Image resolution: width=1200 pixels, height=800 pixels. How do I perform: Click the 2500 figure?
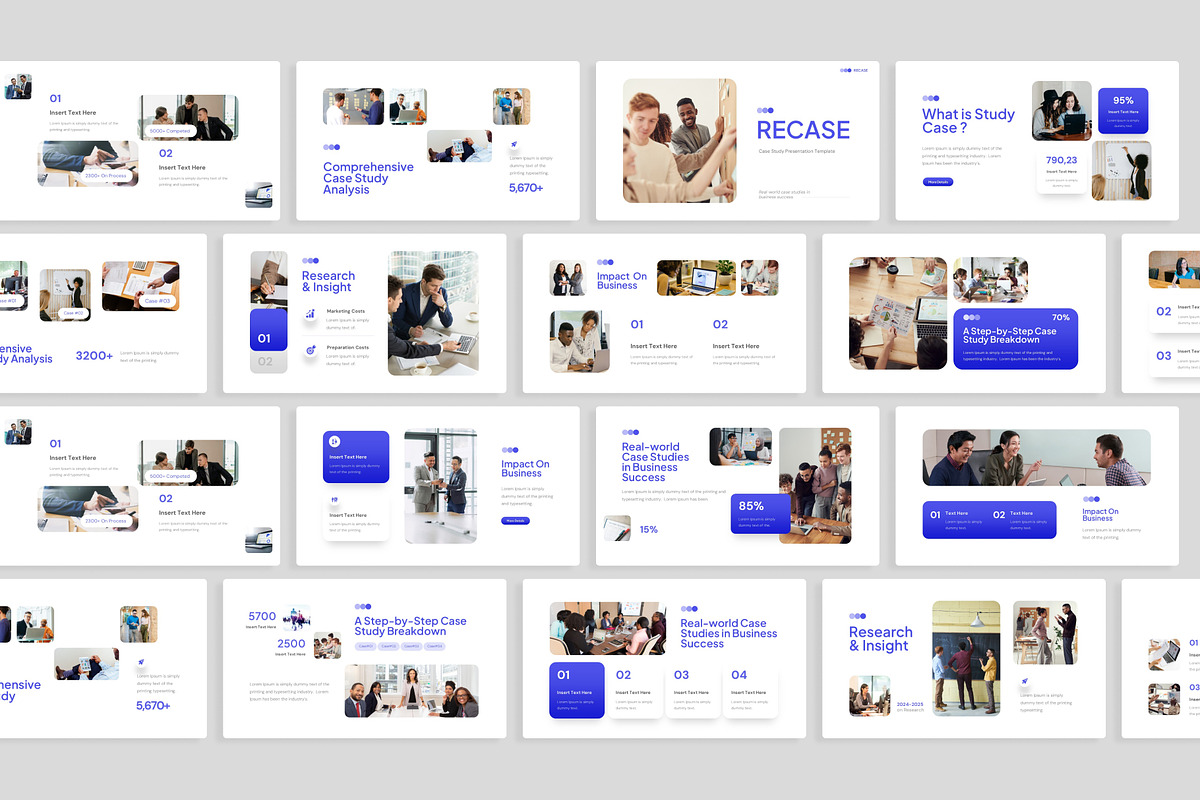click(291, 644)
